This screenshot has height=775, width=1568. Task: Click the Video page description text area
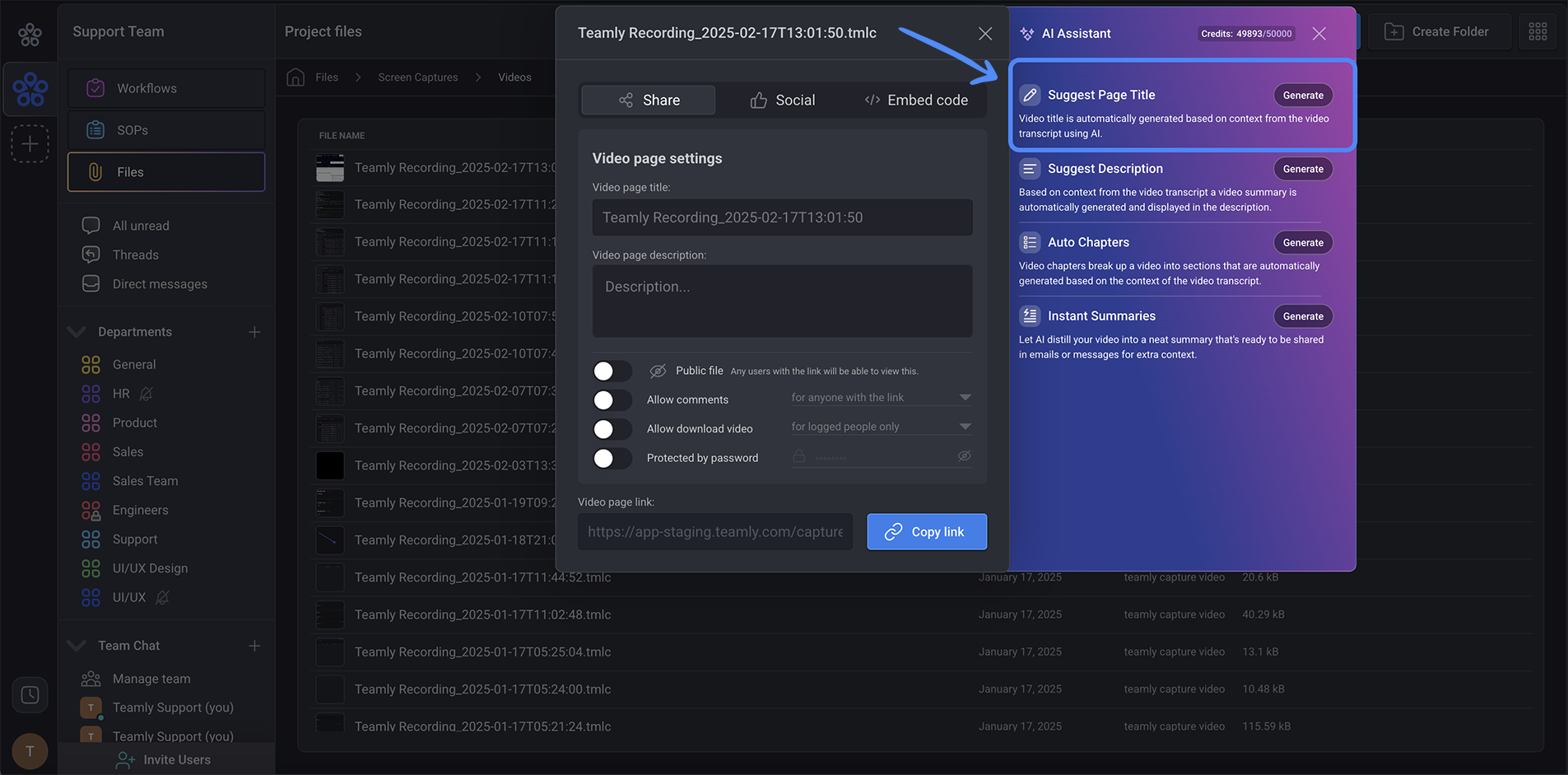tap(783, 301)
